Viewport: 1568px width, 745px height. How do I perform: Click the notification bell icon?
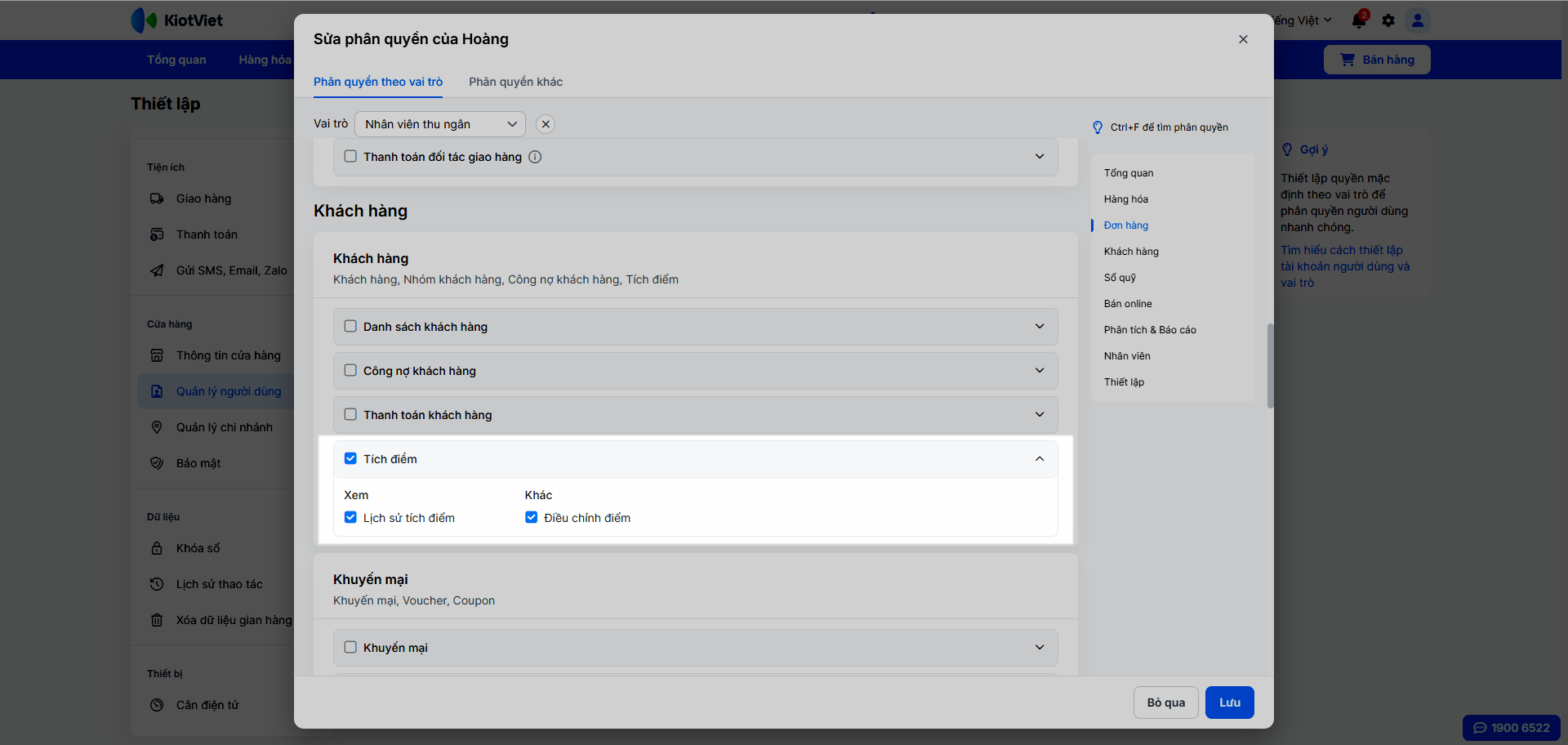[x=1359, y=20]
